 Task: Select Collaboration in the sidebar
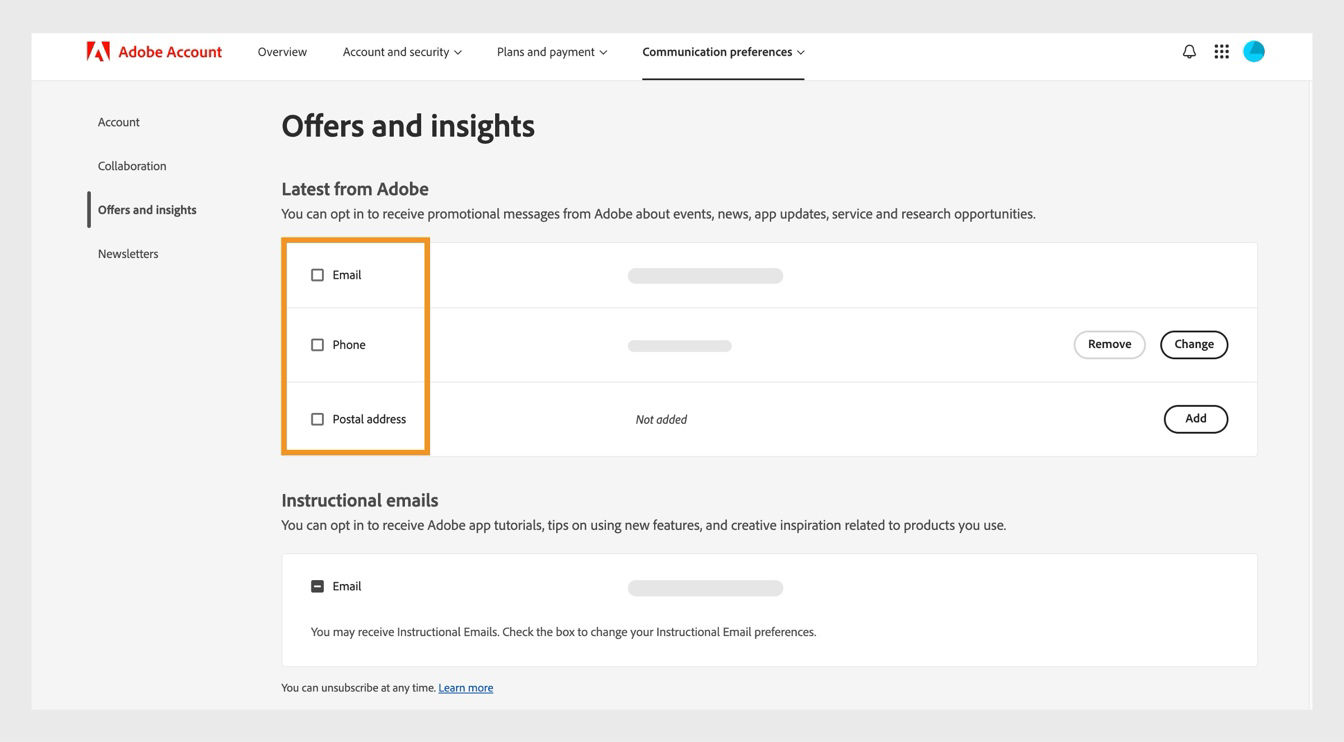coord(131,165)
